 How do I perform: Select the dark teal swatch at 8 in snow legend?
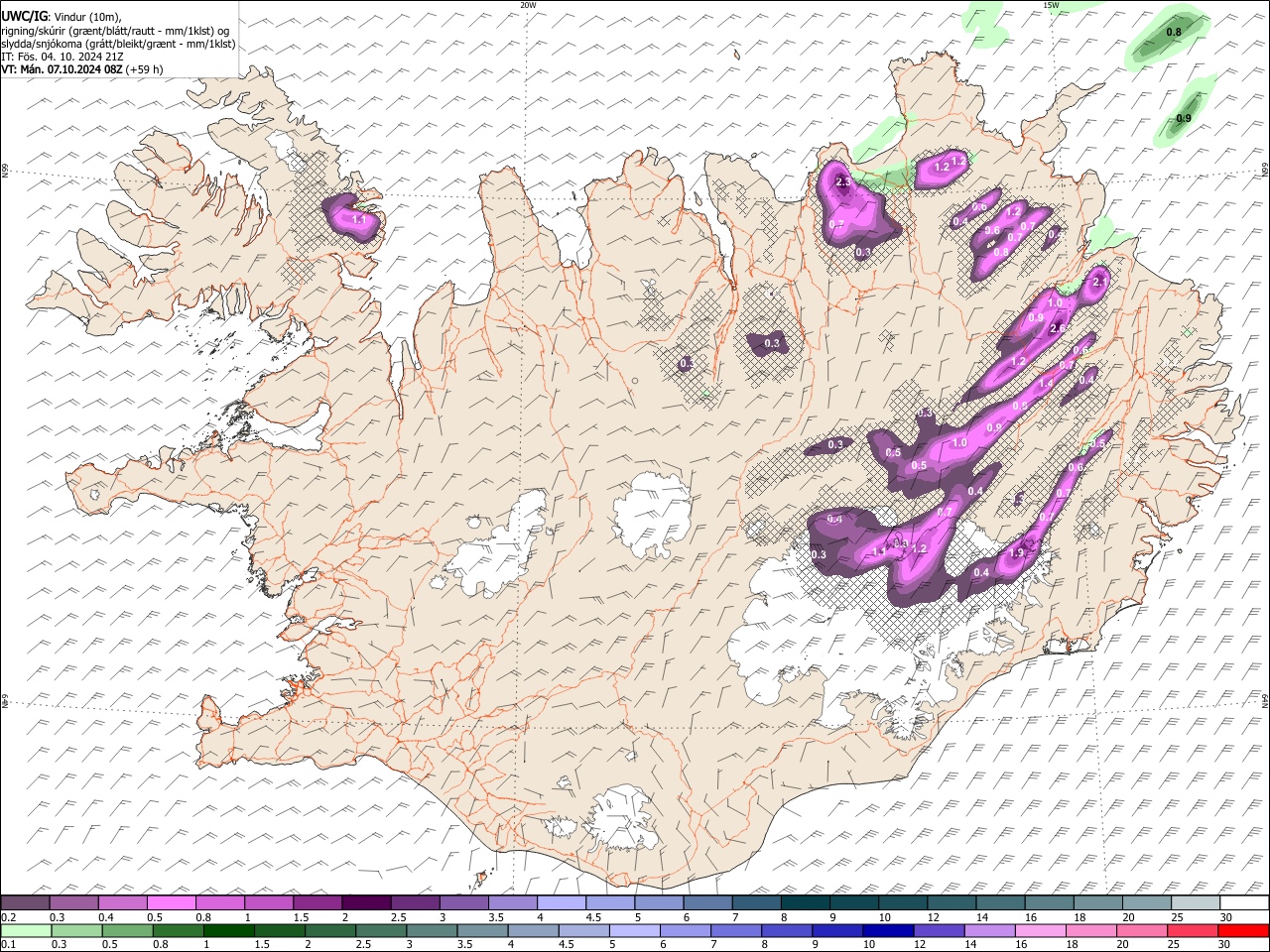(805, 902)
